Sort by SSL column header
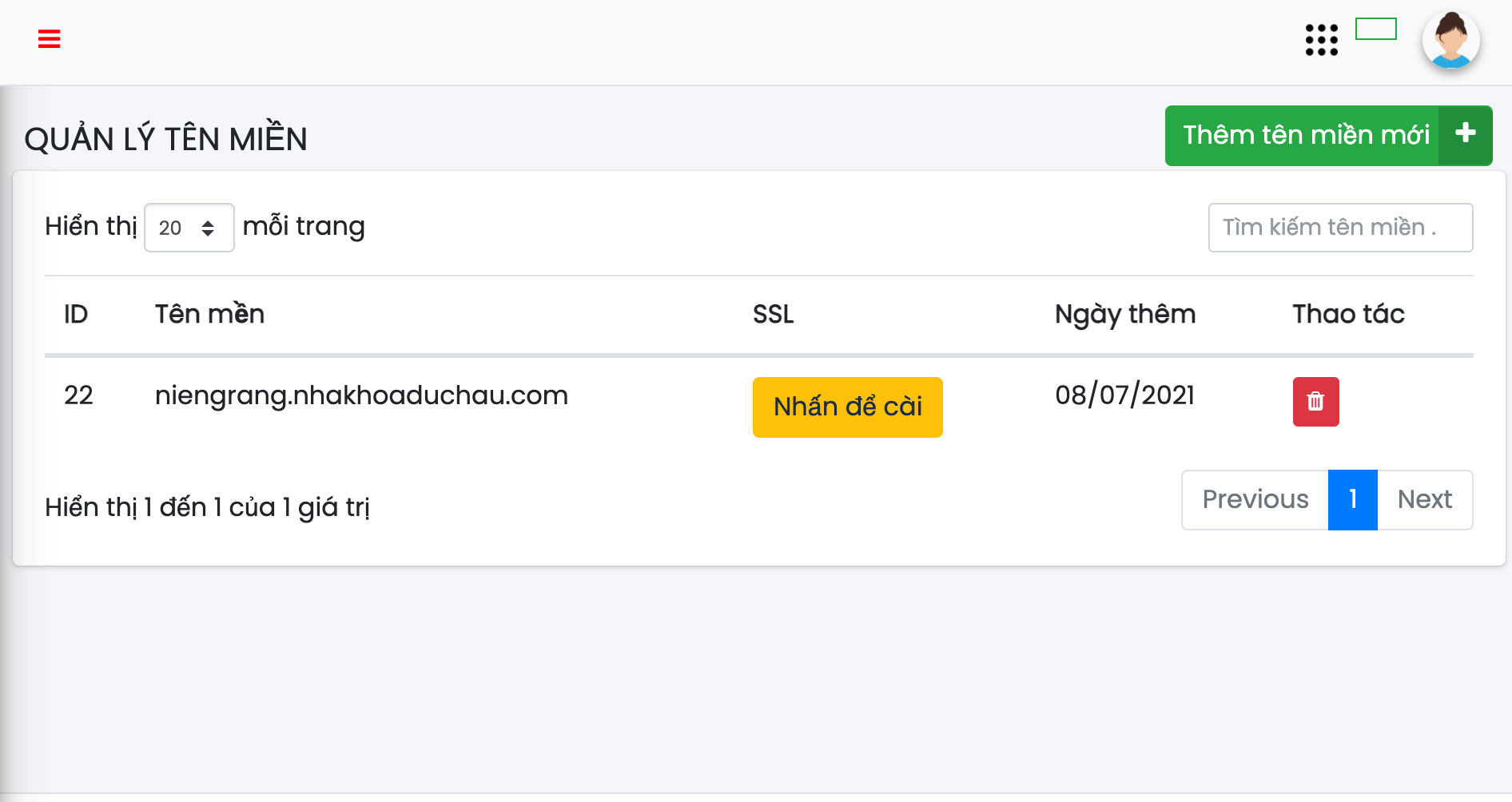This screenshot has width=1512, height=802. click(773, 314)
